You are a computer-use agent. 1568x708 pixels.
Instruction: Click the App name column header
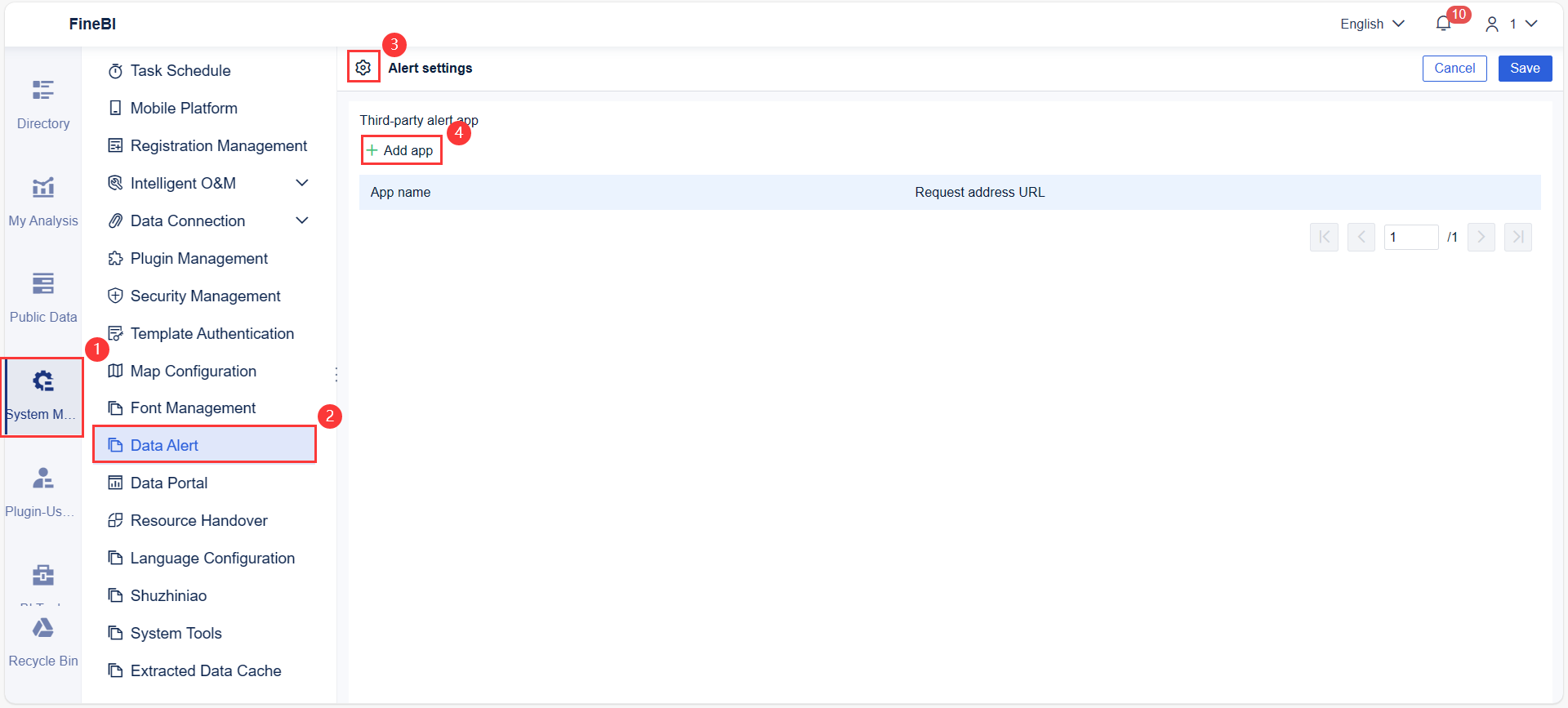pos(400,192)
